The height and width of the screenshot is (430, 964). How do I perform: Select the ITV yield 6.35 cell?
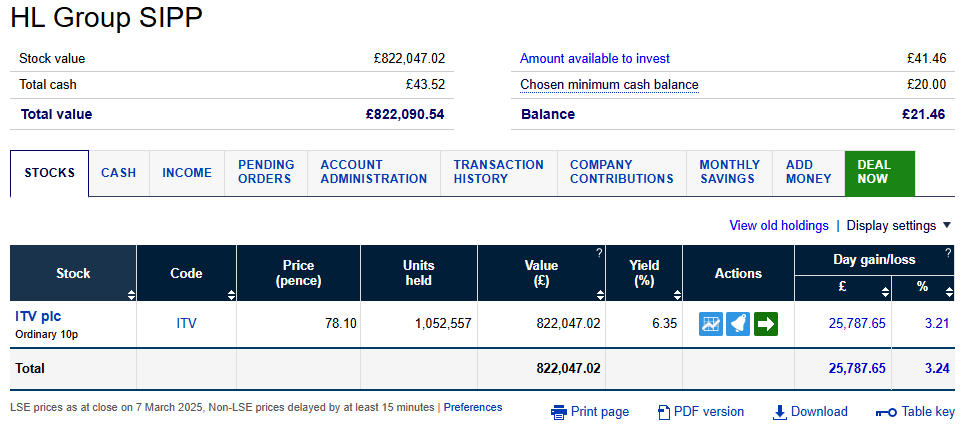(644, 324)
